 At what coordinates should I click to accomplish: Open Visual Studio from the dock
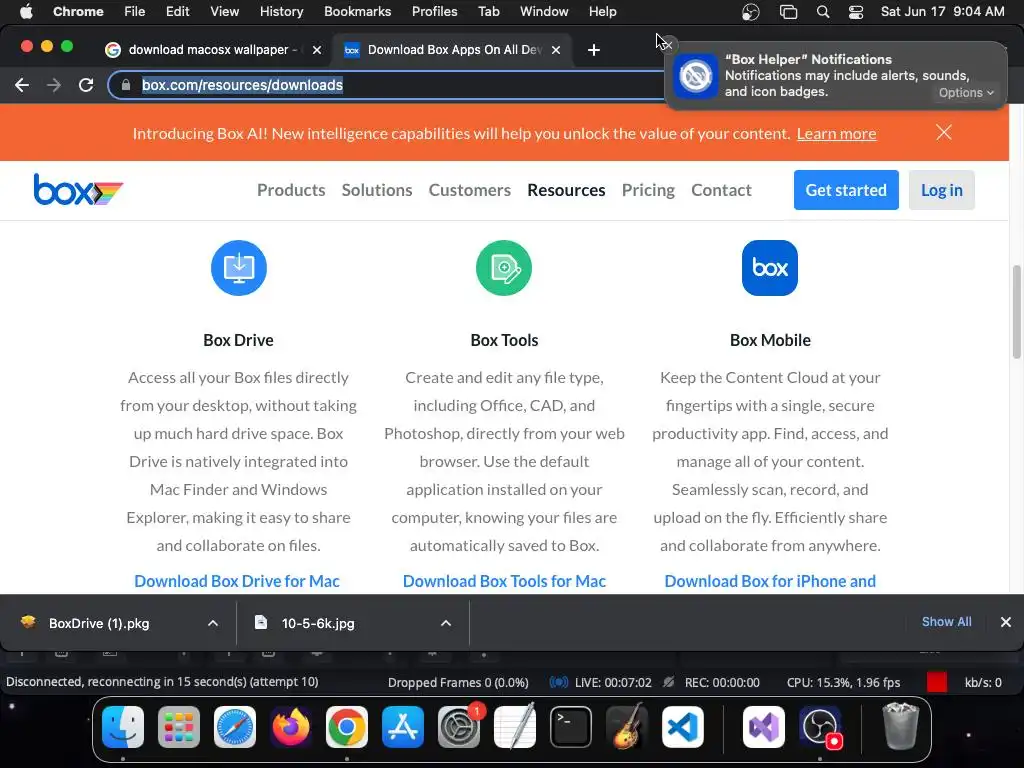[764, 727]
